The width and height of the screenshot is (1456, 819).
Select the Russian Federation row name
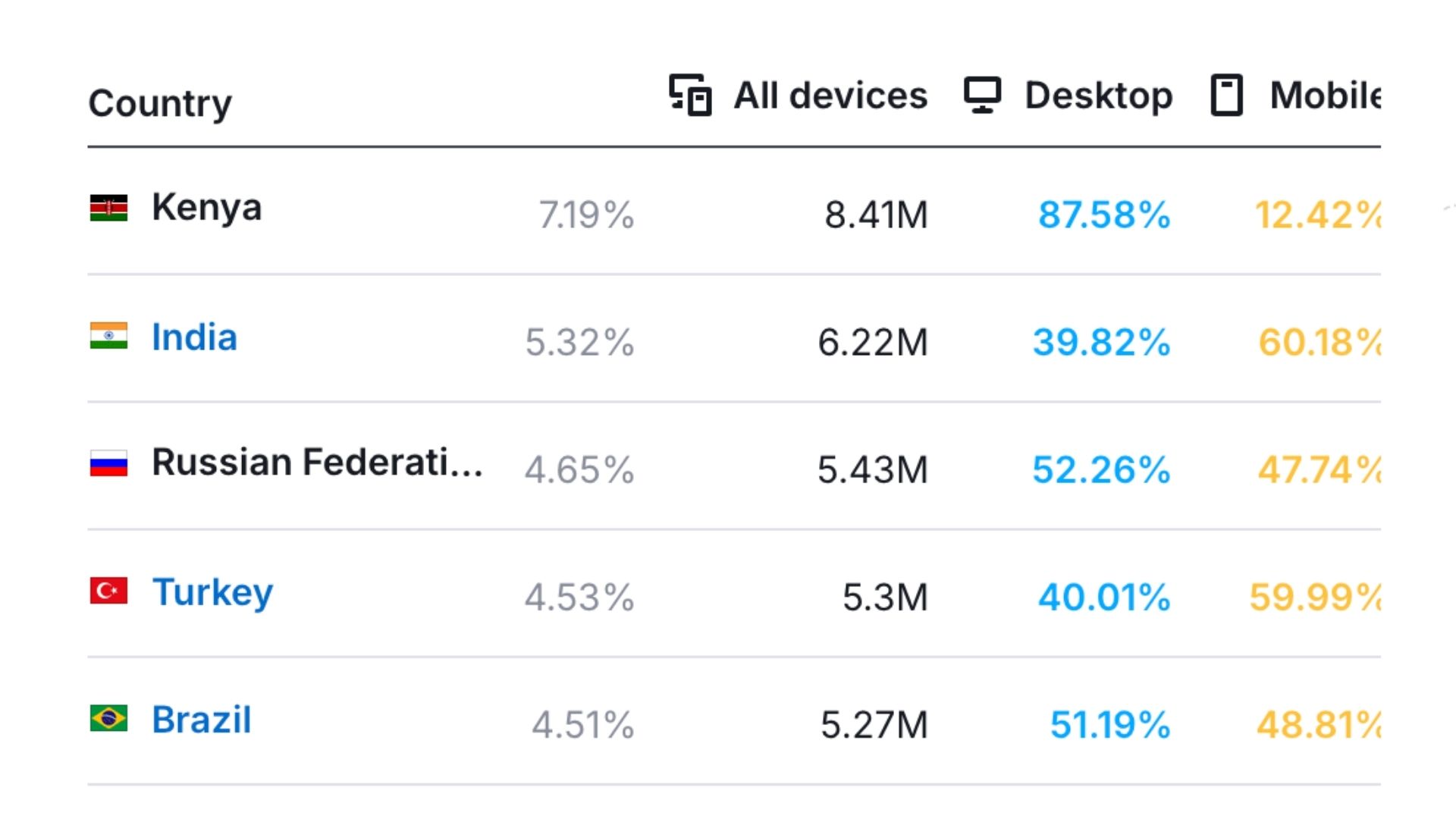(317, 463)
